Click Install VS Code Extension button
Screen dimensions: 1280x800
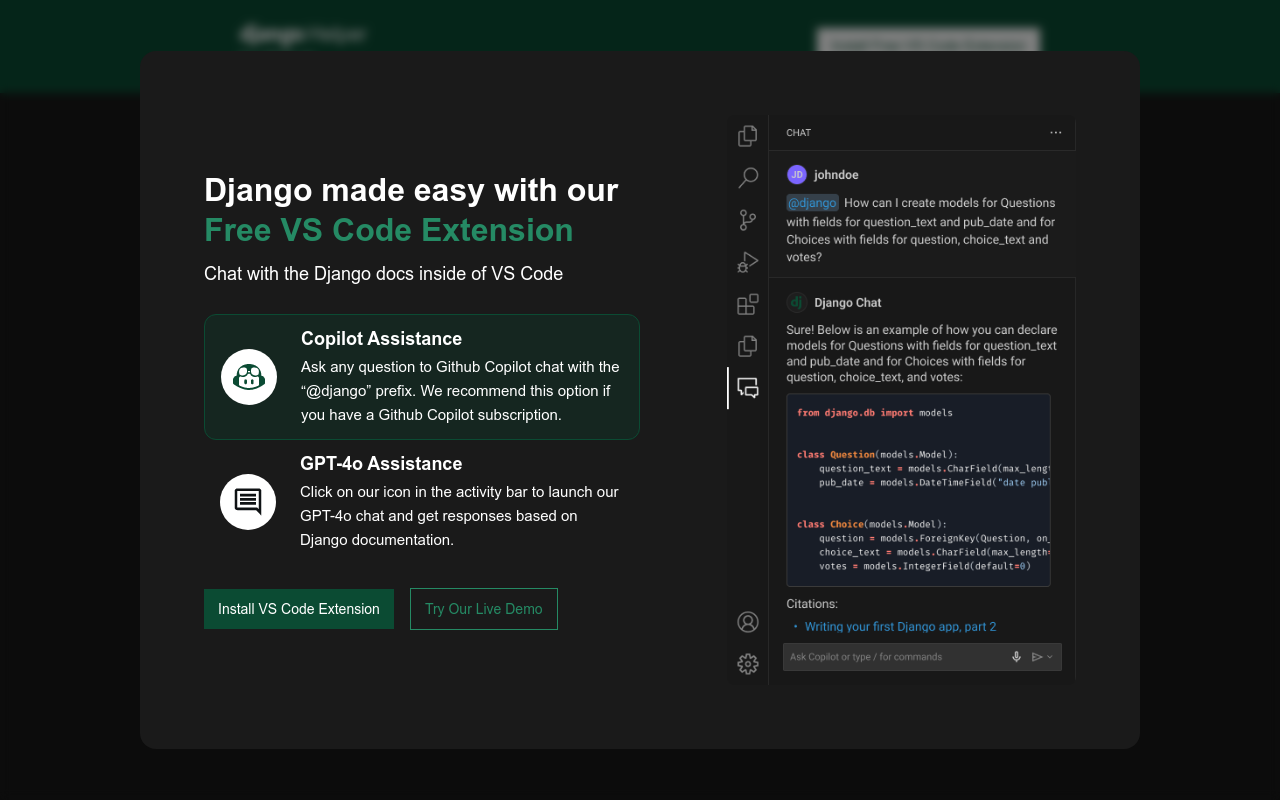coord(299,609)
